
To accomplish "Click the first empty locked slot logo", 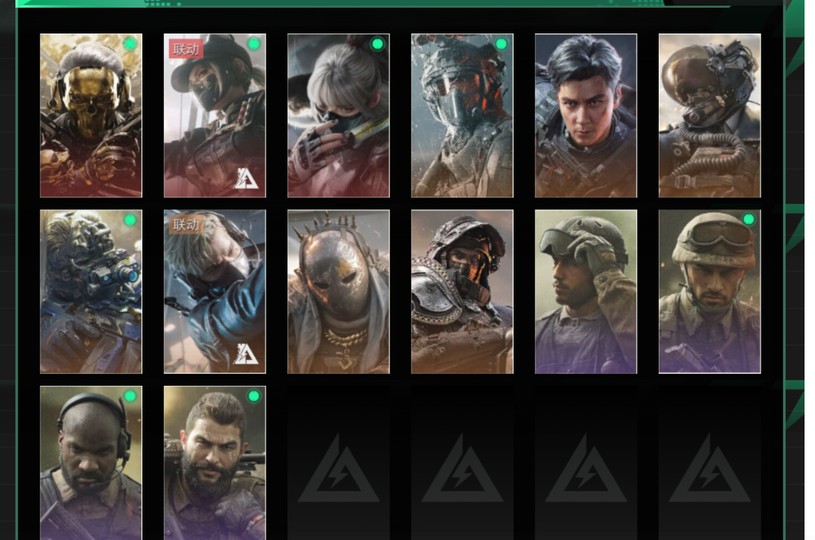I will pyautogui.click(x=339, y=469).
